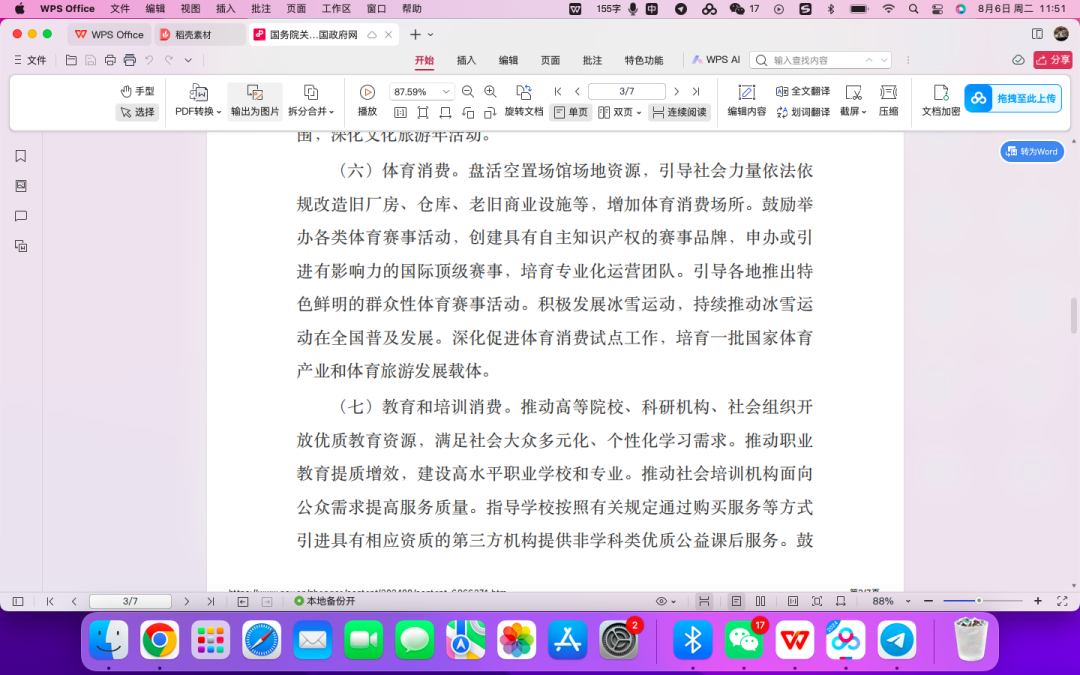The image size is (1080, 675).
Task: Toggle 连续阅读 continuous reading mode
Action: tap(679, 112)
